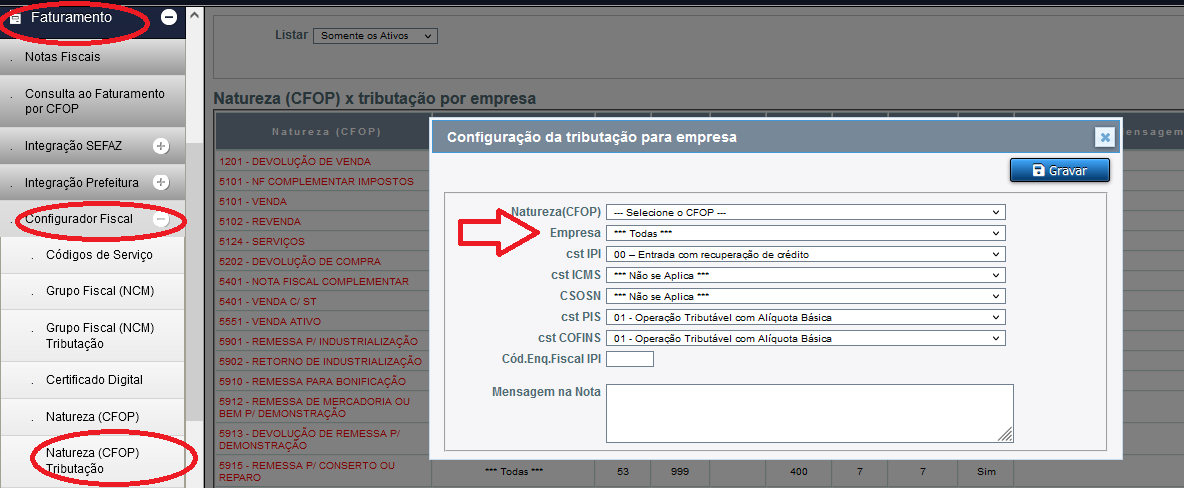
Task: Open the cst COFINS dropdown
Action: 805,338
